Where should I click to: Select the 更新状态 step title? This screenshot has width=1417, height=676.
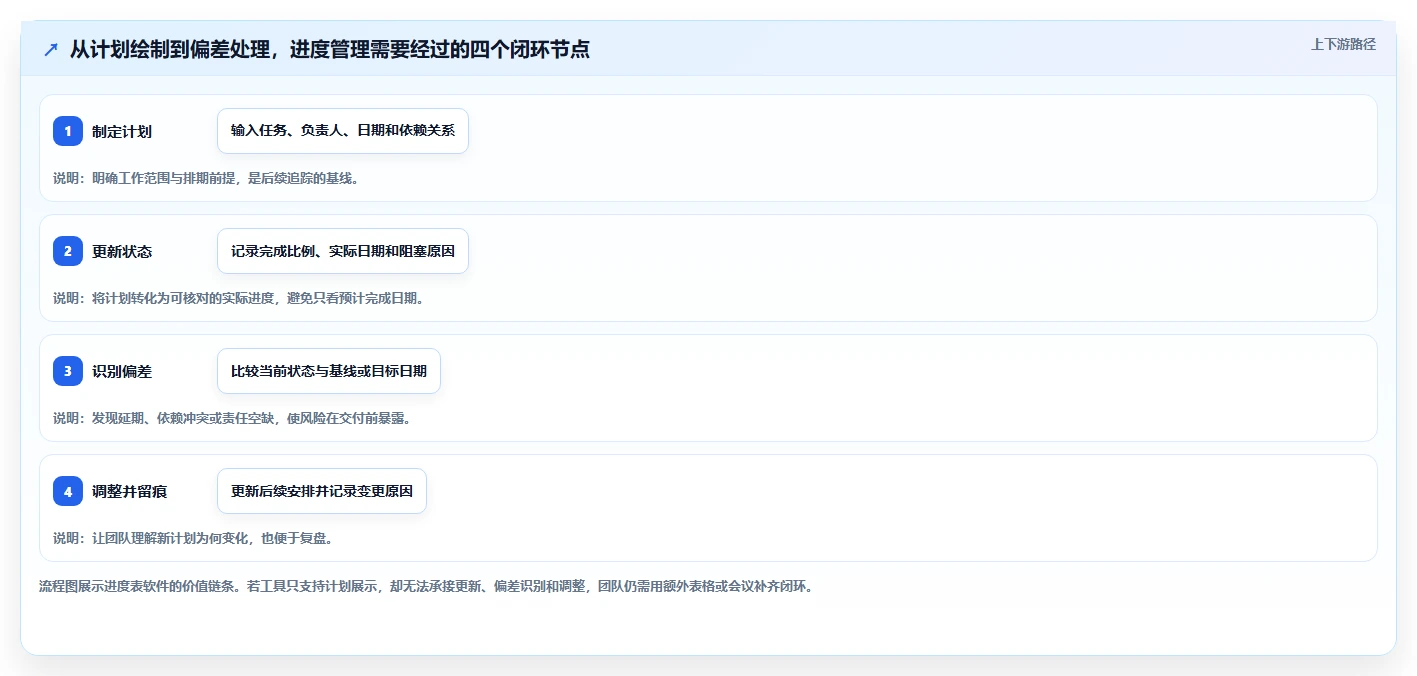pos(122,251)
